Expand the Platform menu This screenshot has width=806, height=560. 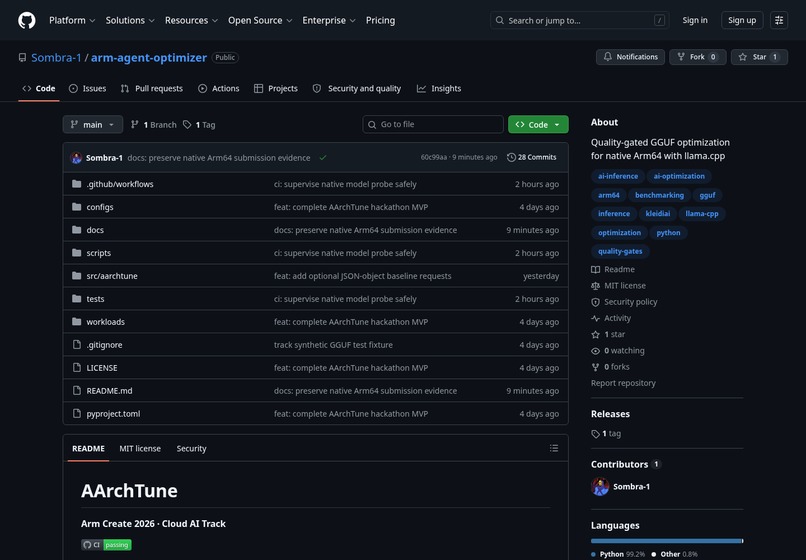(72, 21)
